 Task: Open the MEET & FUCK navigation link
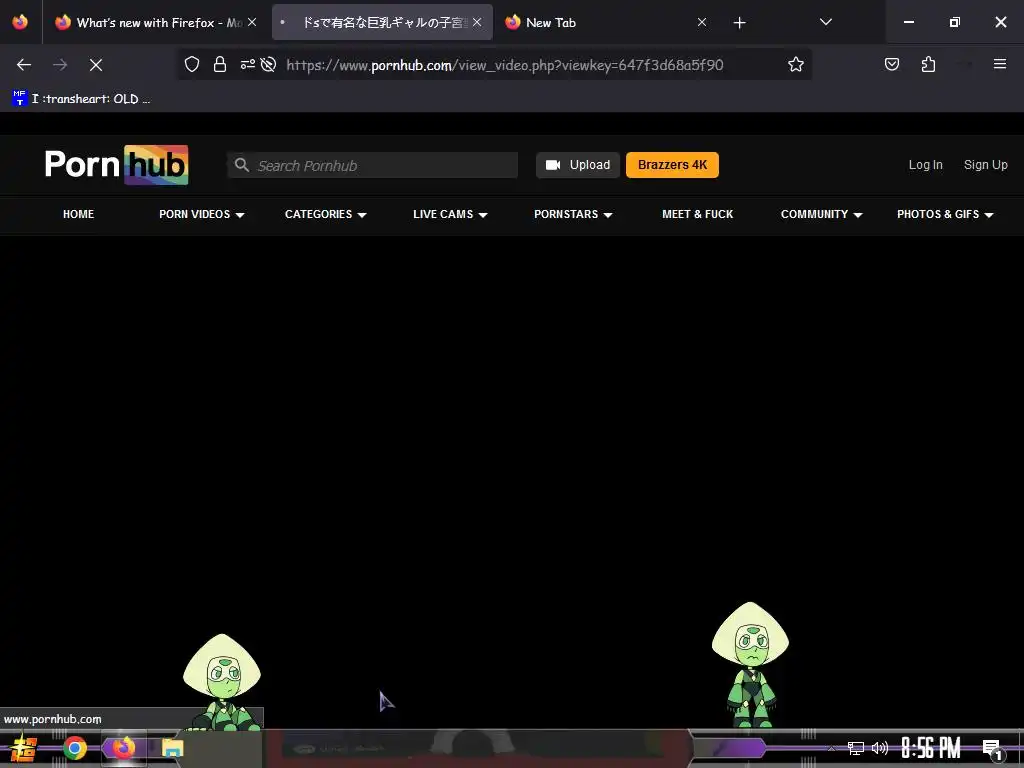coord(697,214)
